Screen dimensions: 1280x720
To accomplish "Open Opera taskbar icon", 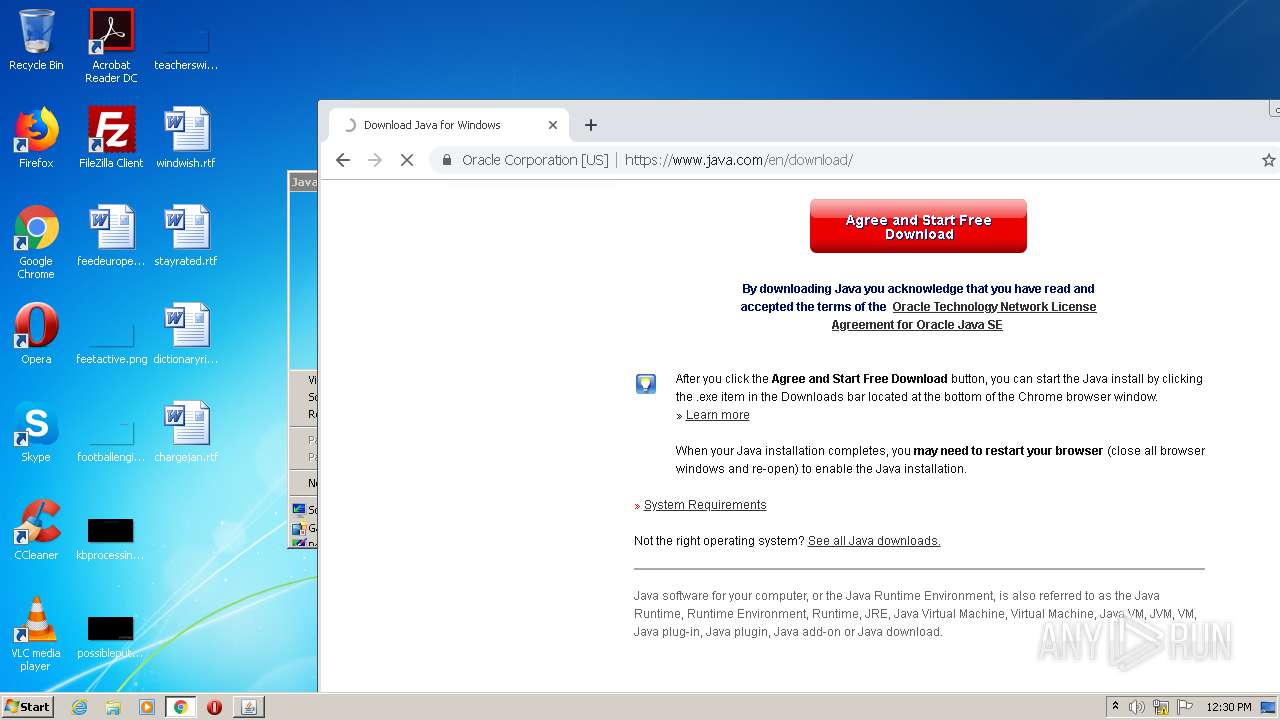I will coord(214,707).
